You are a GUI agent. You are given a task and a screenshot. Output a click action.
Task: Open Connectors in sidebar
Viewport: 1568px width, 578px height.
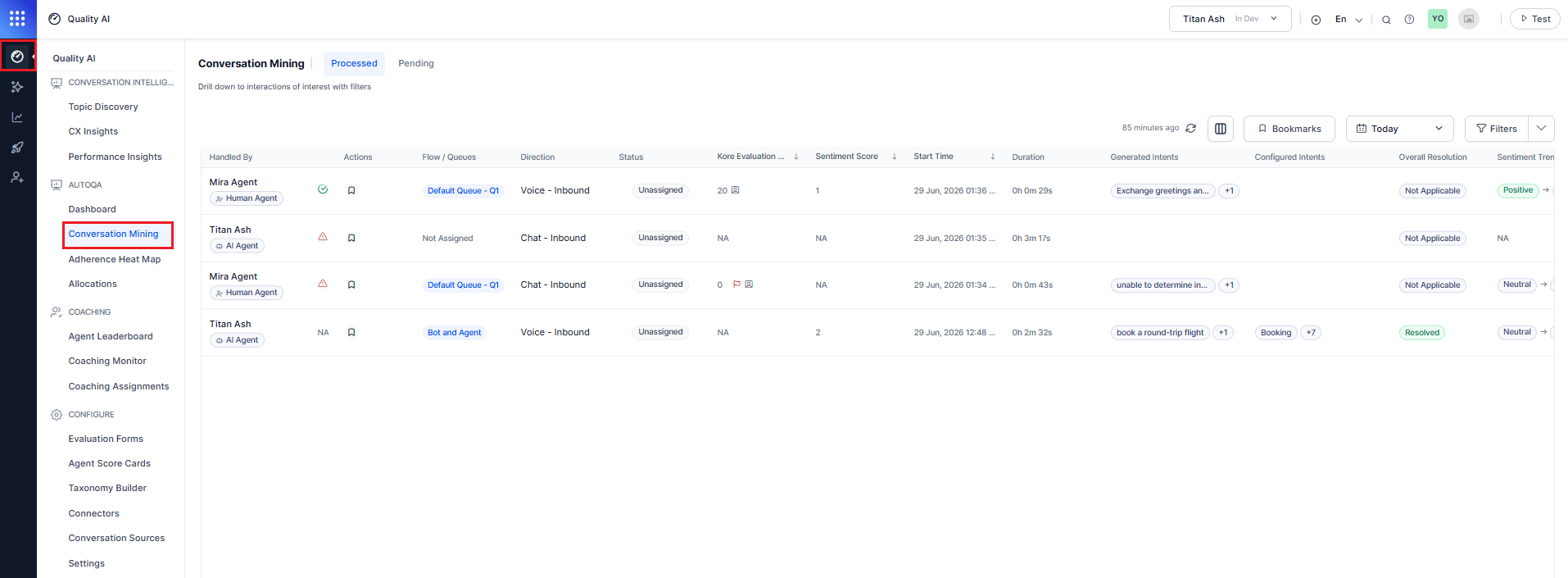point(94,513)
